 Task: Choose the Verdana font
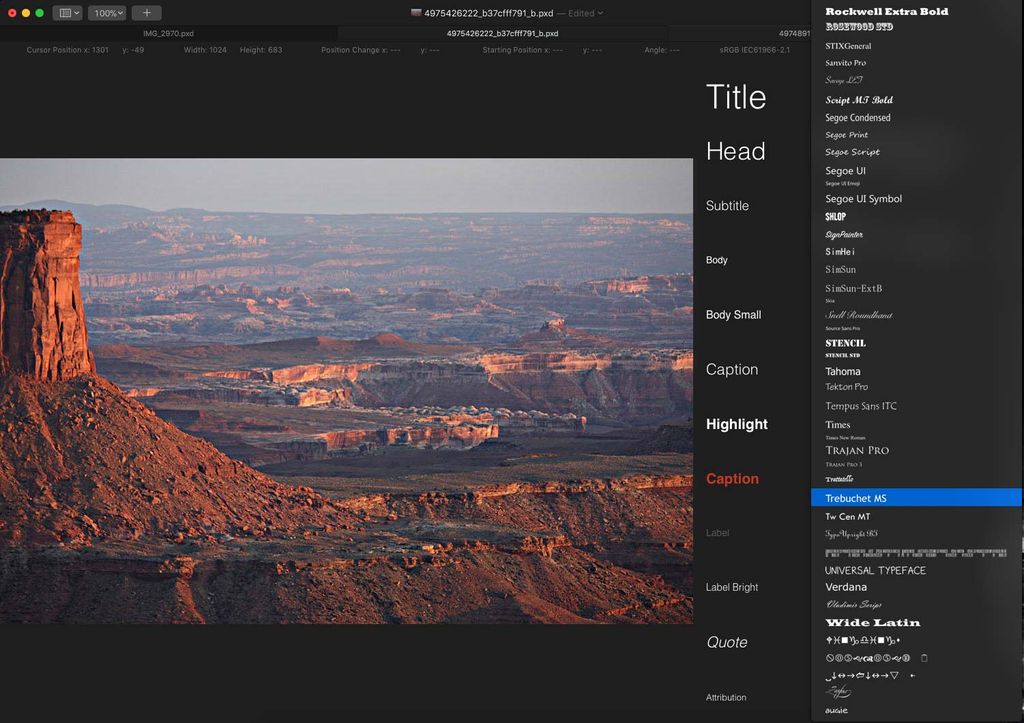[847, 587]
